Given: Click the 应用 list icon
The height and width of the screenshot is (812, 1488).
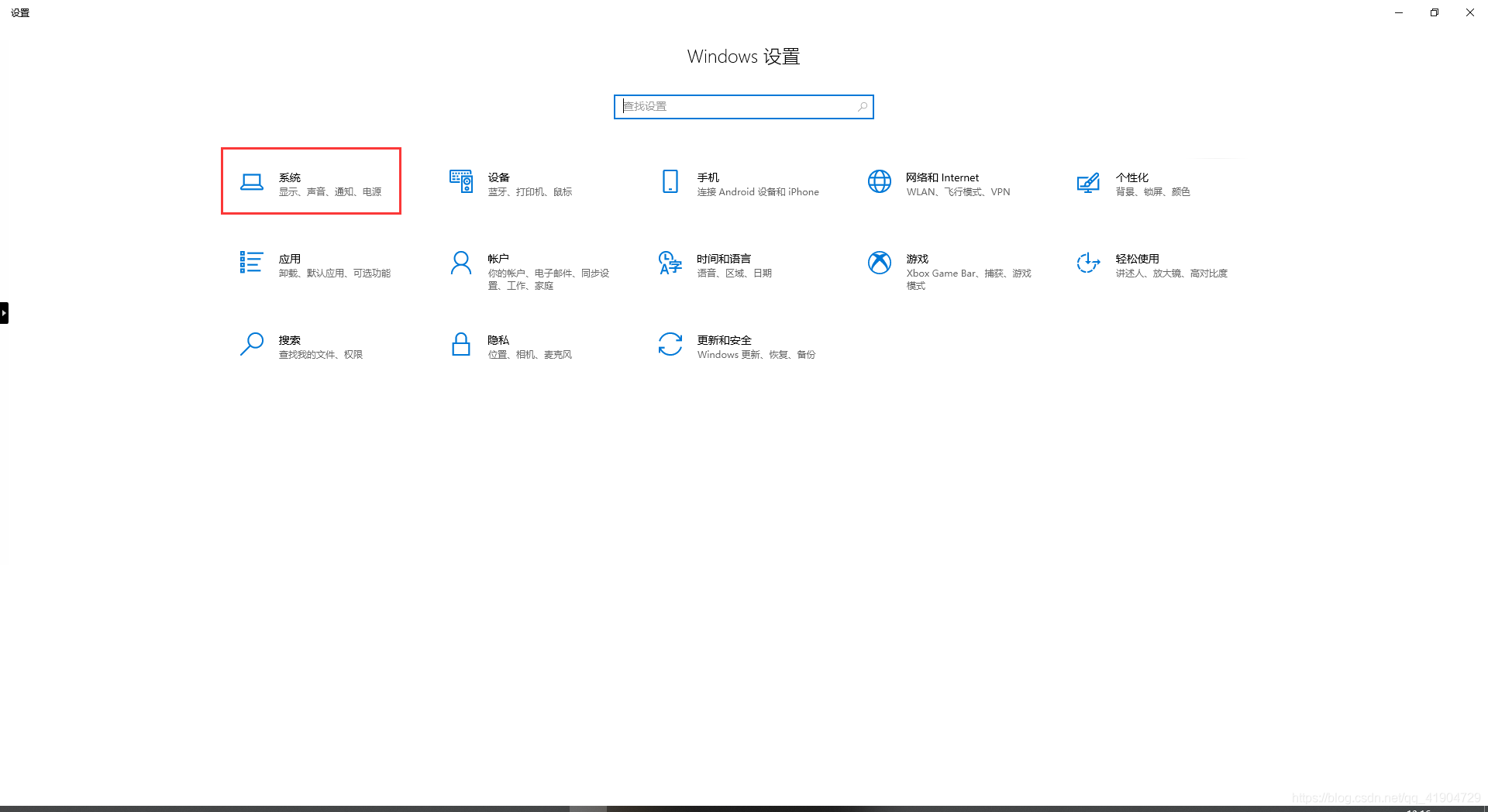Looking at the screenshot, I should [x=251, y=262].
